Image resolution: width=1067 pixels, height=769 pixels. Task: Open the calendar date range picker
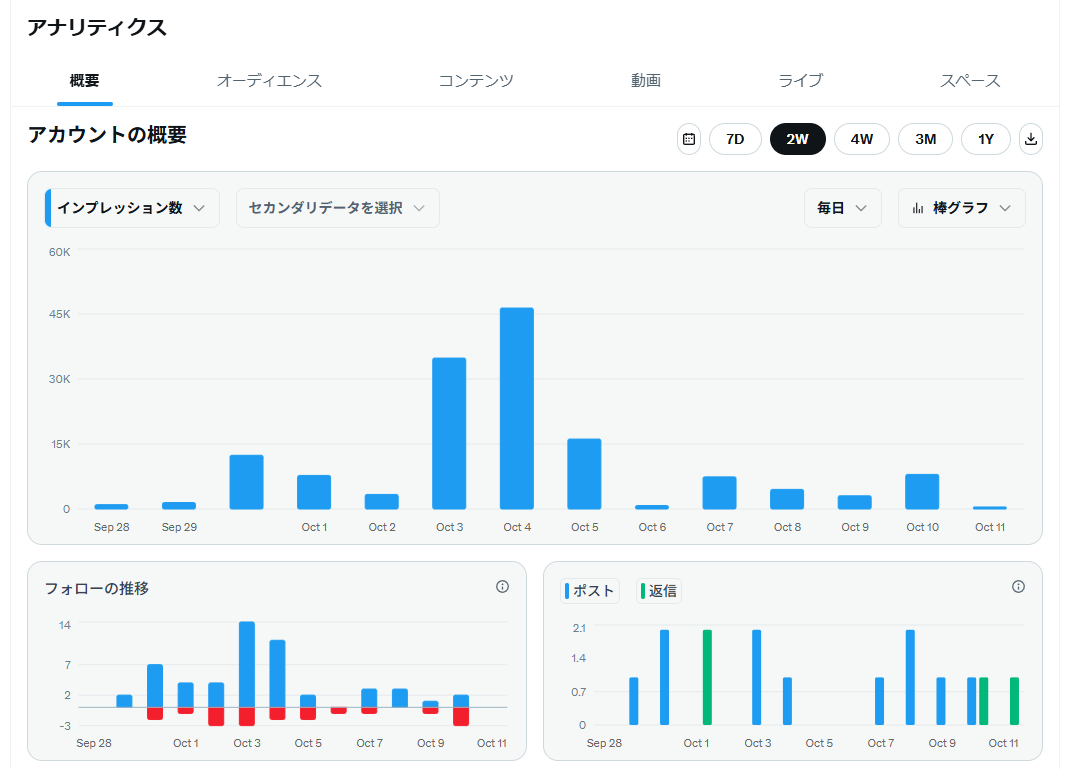click(689, 139)
